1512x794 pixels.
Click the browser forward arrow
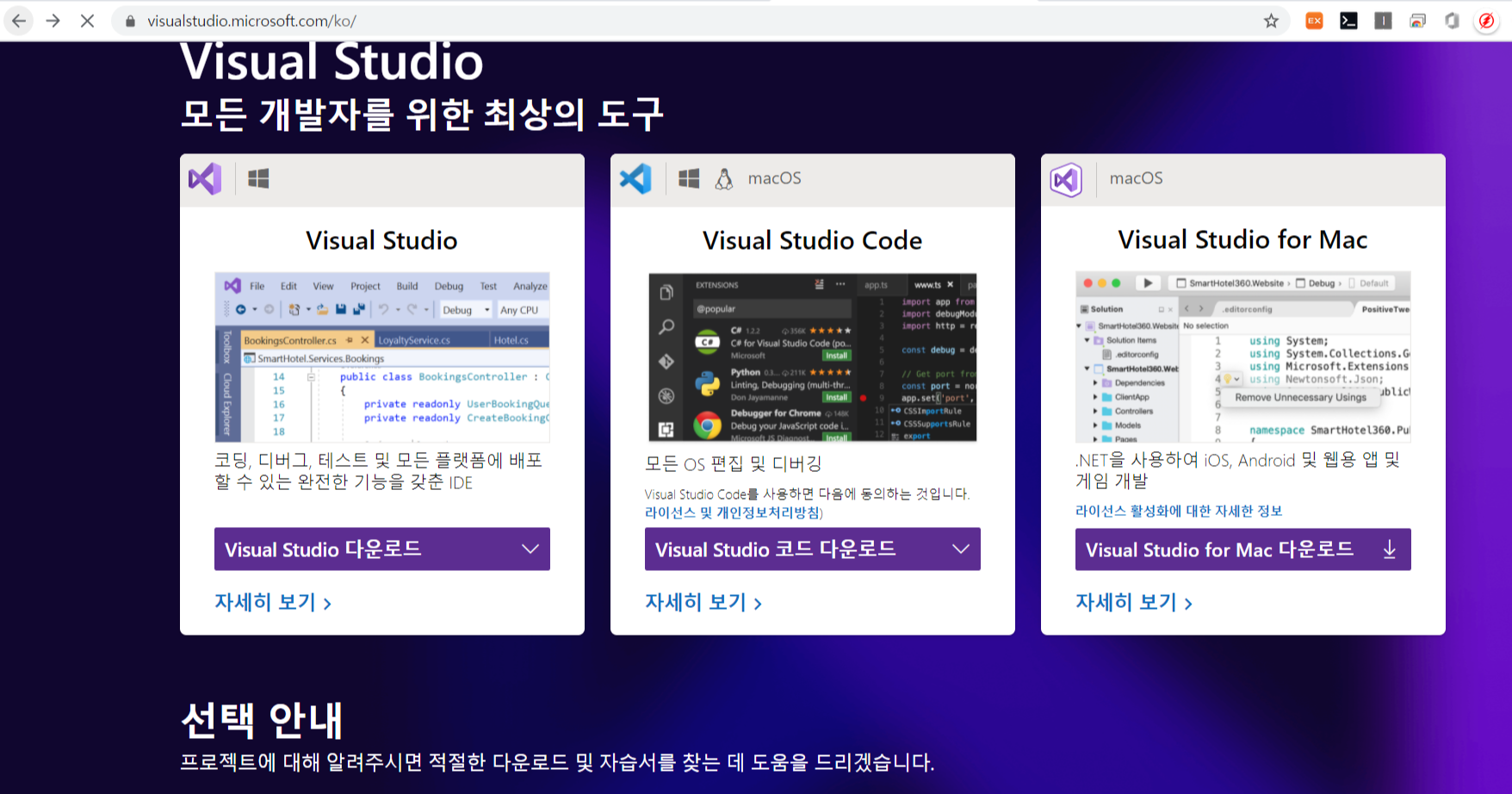53,21
